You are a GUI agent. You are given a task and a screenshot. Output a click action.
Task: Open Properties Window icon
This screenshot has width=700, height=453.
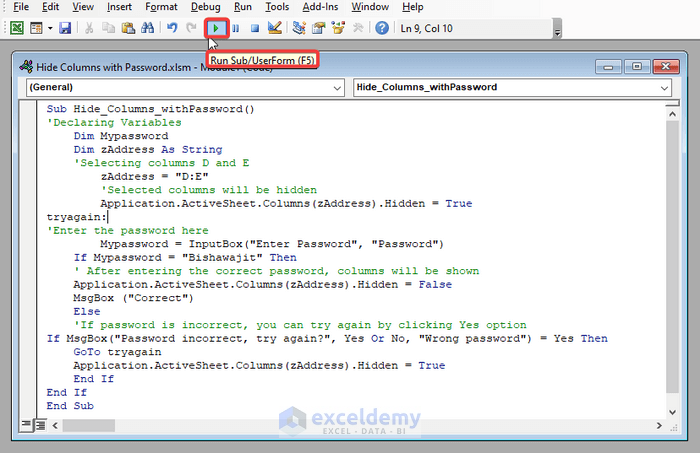tap(318, 28)
